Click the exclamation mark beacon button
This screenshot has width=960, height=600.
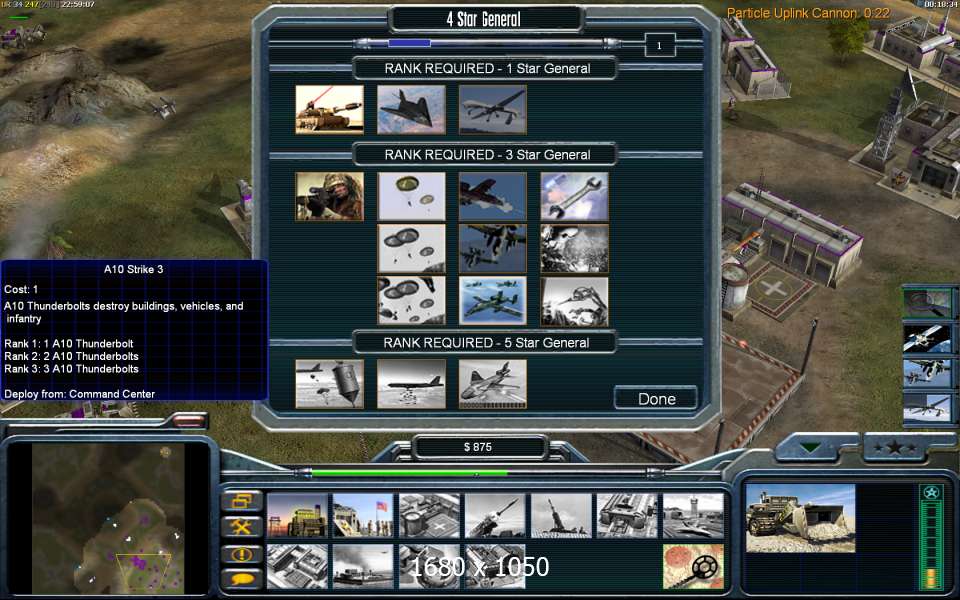[242, 555]
